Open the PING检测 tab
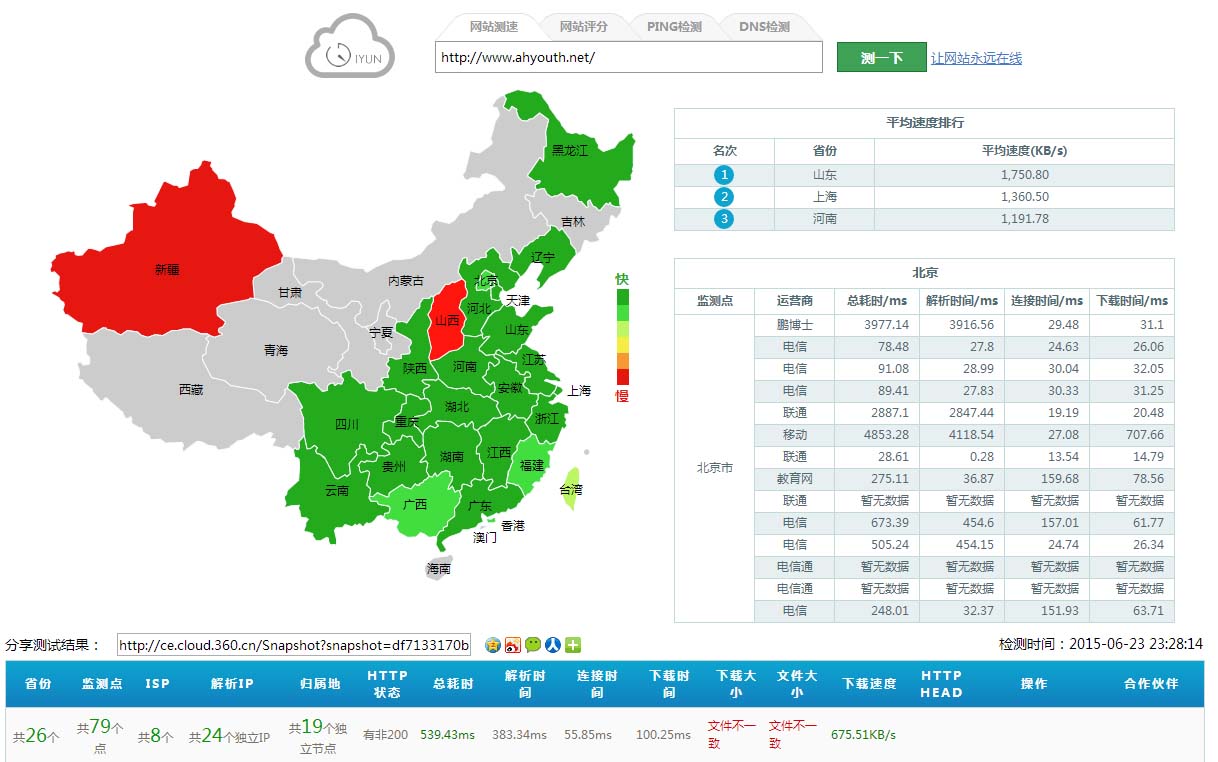 click(673, 27)
